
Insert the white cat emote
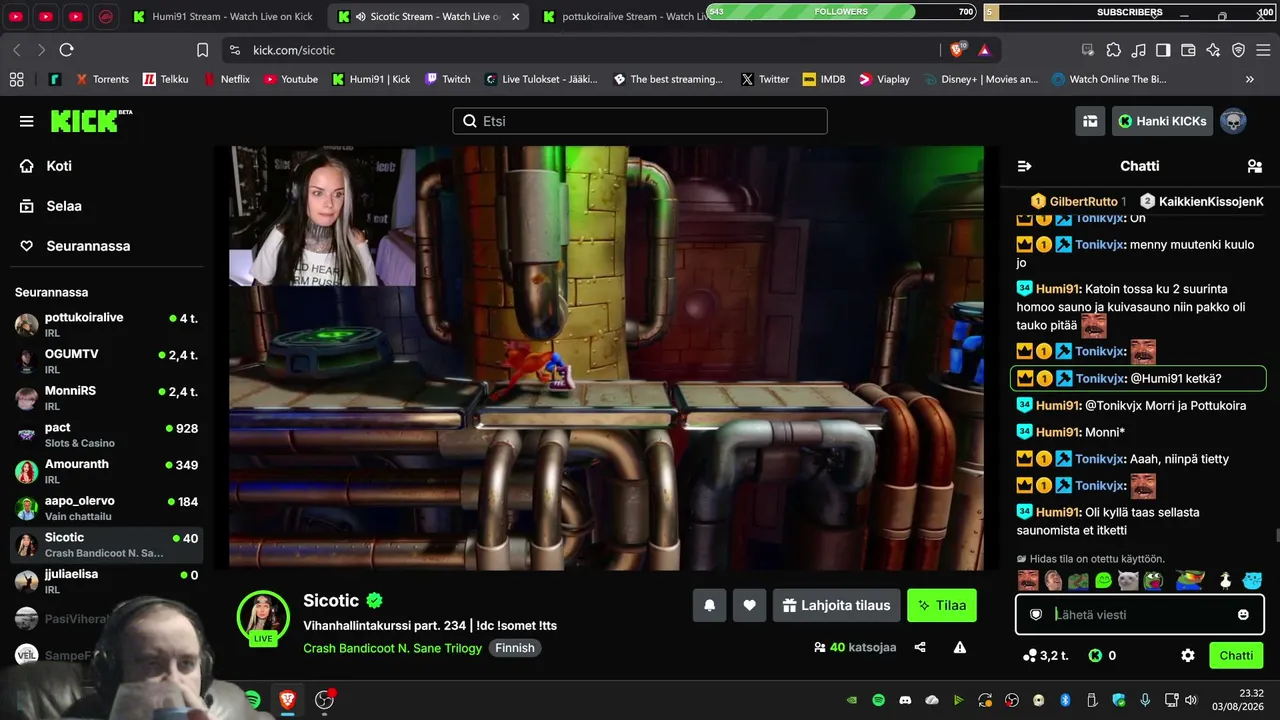(1128, 580)
